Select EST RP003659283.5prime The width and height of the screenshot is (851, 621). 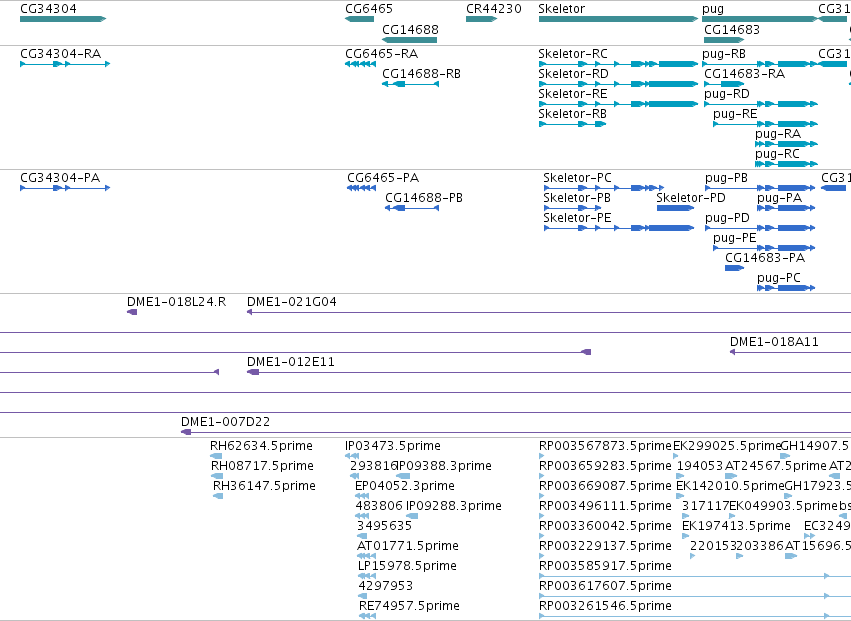[x=605, y=467]
